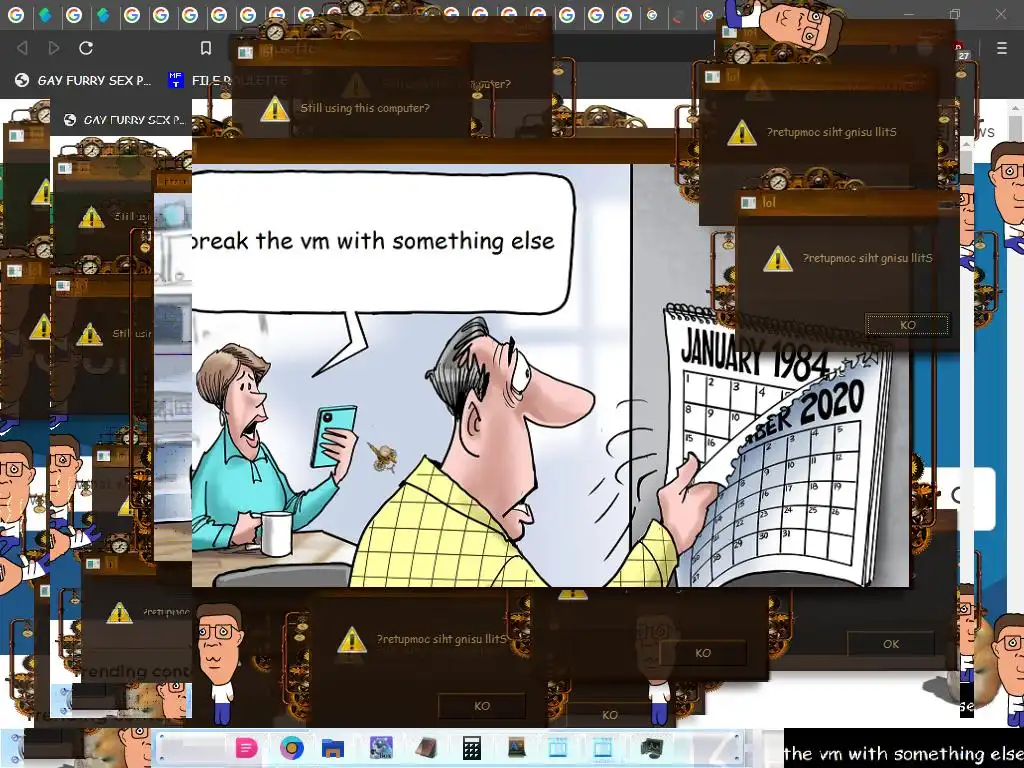Click the lol title above the KO dialog
This screenshot has width=1024, height=768.
pos(769,202)
